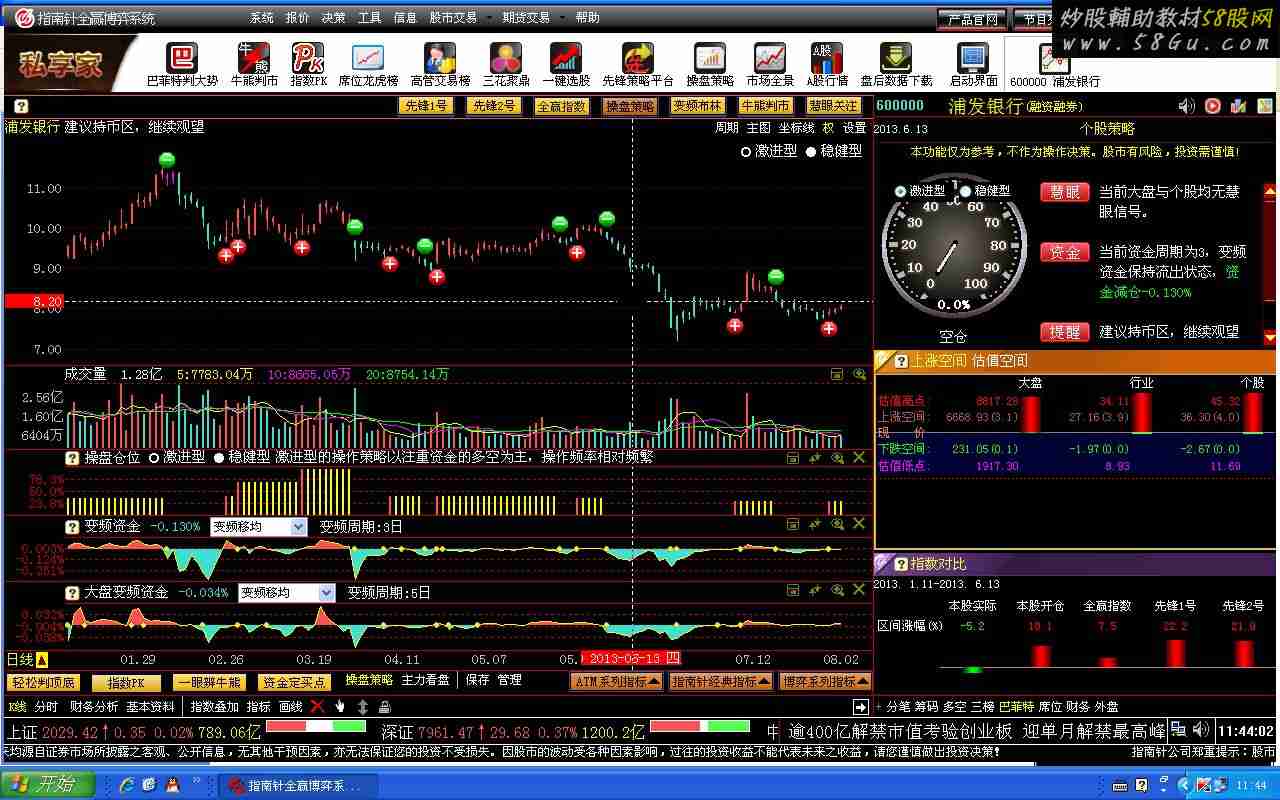1280x800 pixels.
Task: Expand the 指南针经典指标 list
Action: click(x=720, y=681)
